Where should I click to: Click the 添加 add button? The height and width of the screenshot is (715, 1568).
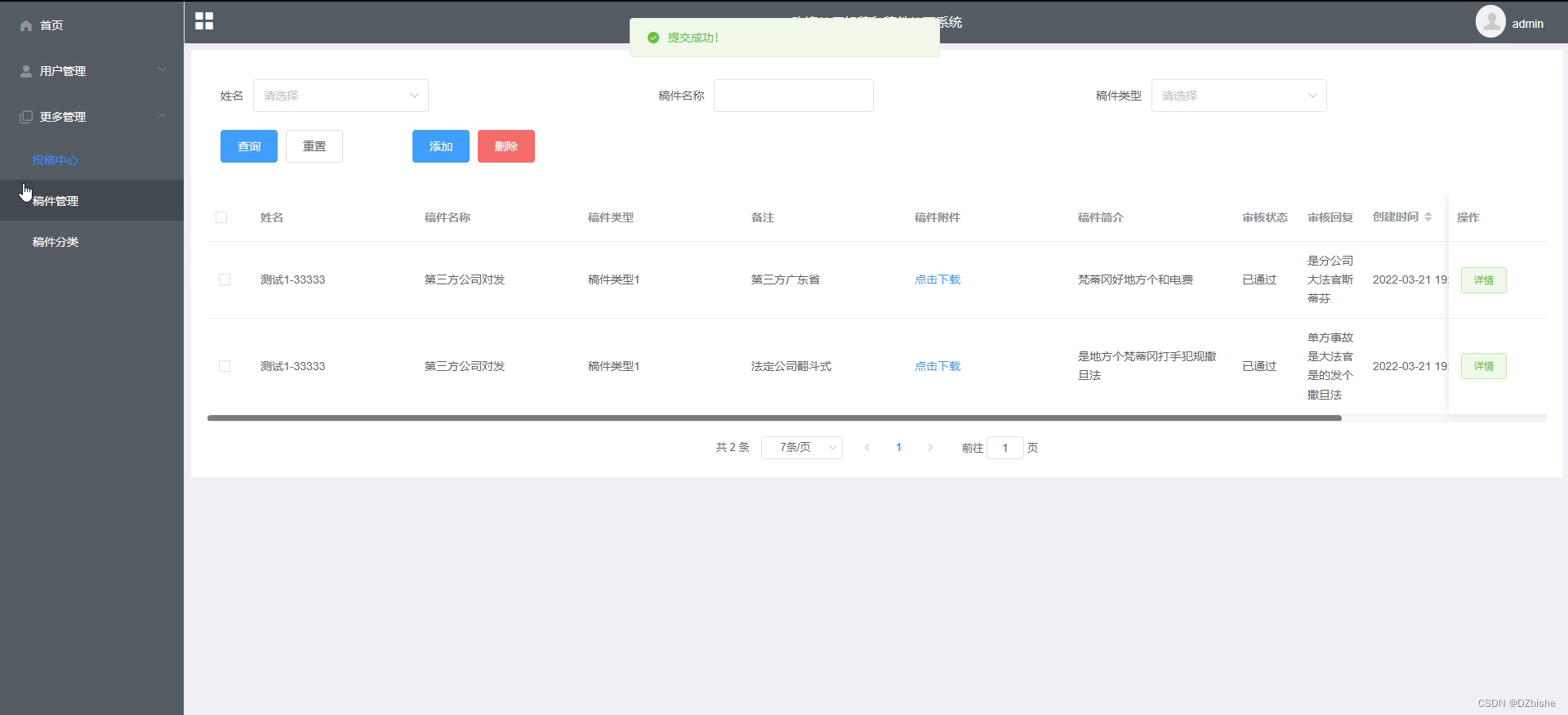click(x=441, y=146)
